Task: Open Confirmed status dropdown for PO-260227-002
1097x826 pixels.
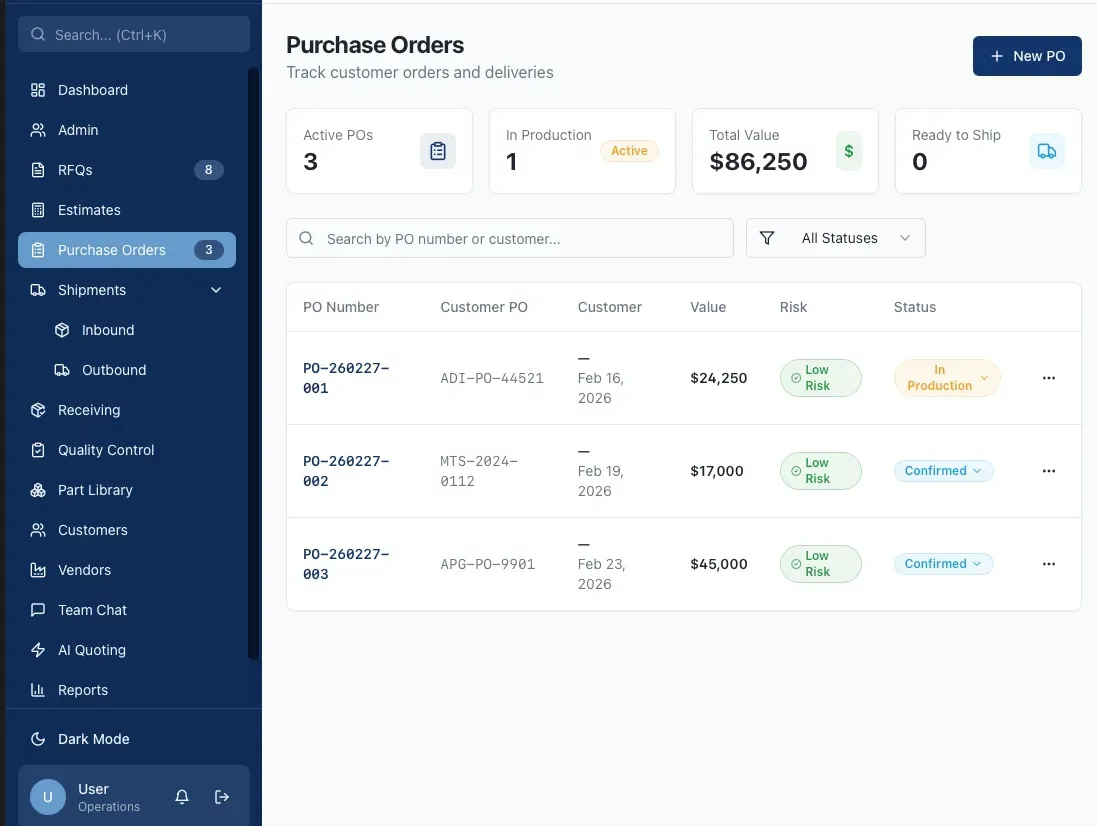Action: pyautogui.click(x=943, y=471)
